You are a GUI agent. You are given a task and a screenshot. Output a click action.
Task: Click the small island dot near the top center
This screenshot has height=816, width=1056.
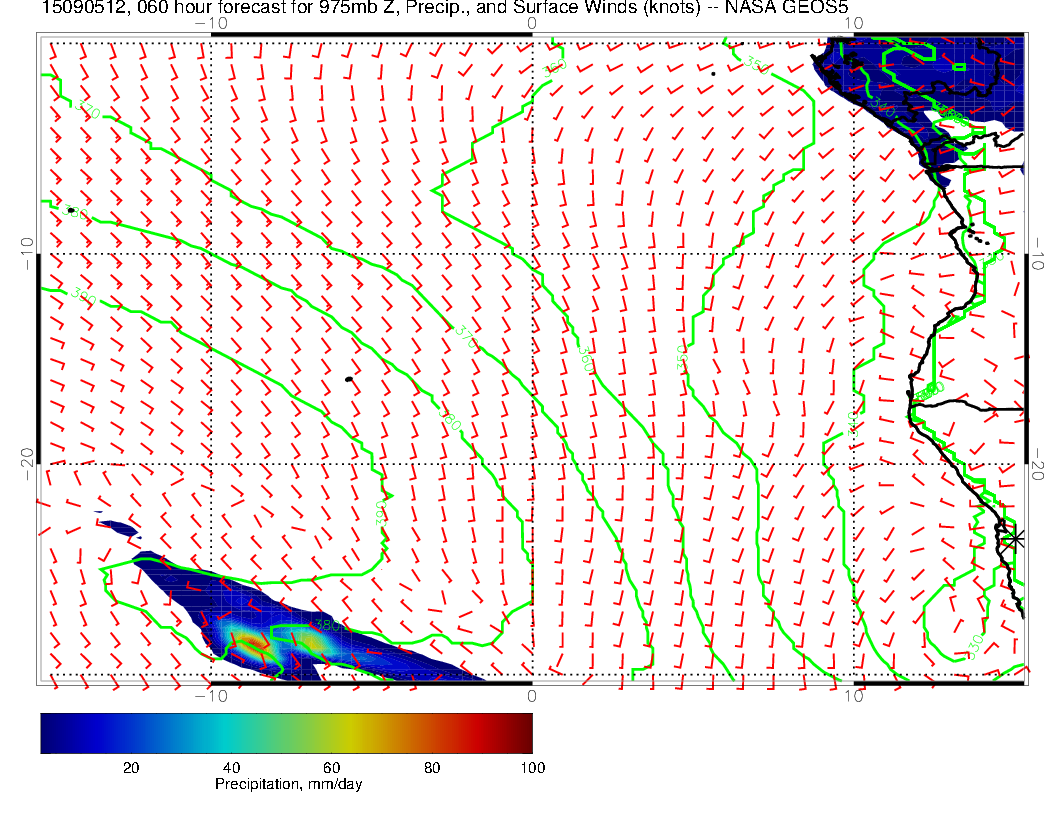713,73
